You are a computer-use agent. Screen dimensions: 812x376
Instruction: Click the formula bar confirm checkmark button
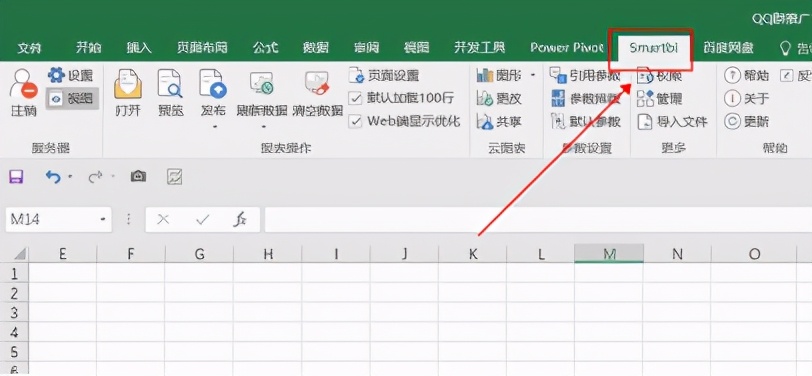pos(202,220)
